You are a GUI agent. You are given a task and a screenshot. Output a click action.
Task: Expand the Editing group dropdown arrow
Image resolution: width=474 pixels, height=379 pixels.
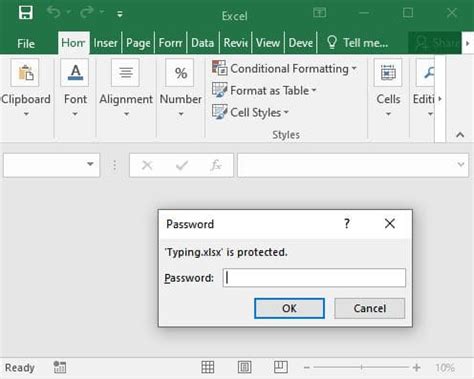430,114
